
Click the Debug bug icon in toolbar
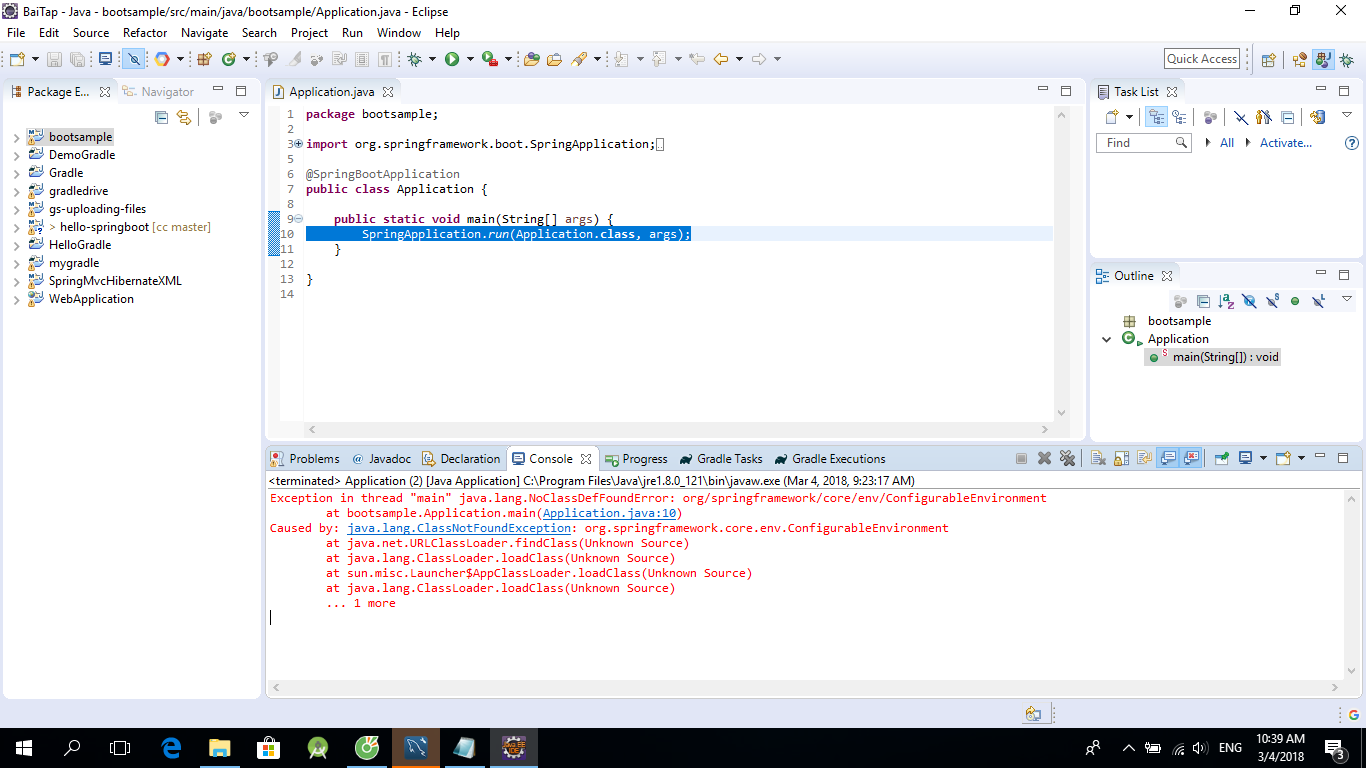pos(415,60)
